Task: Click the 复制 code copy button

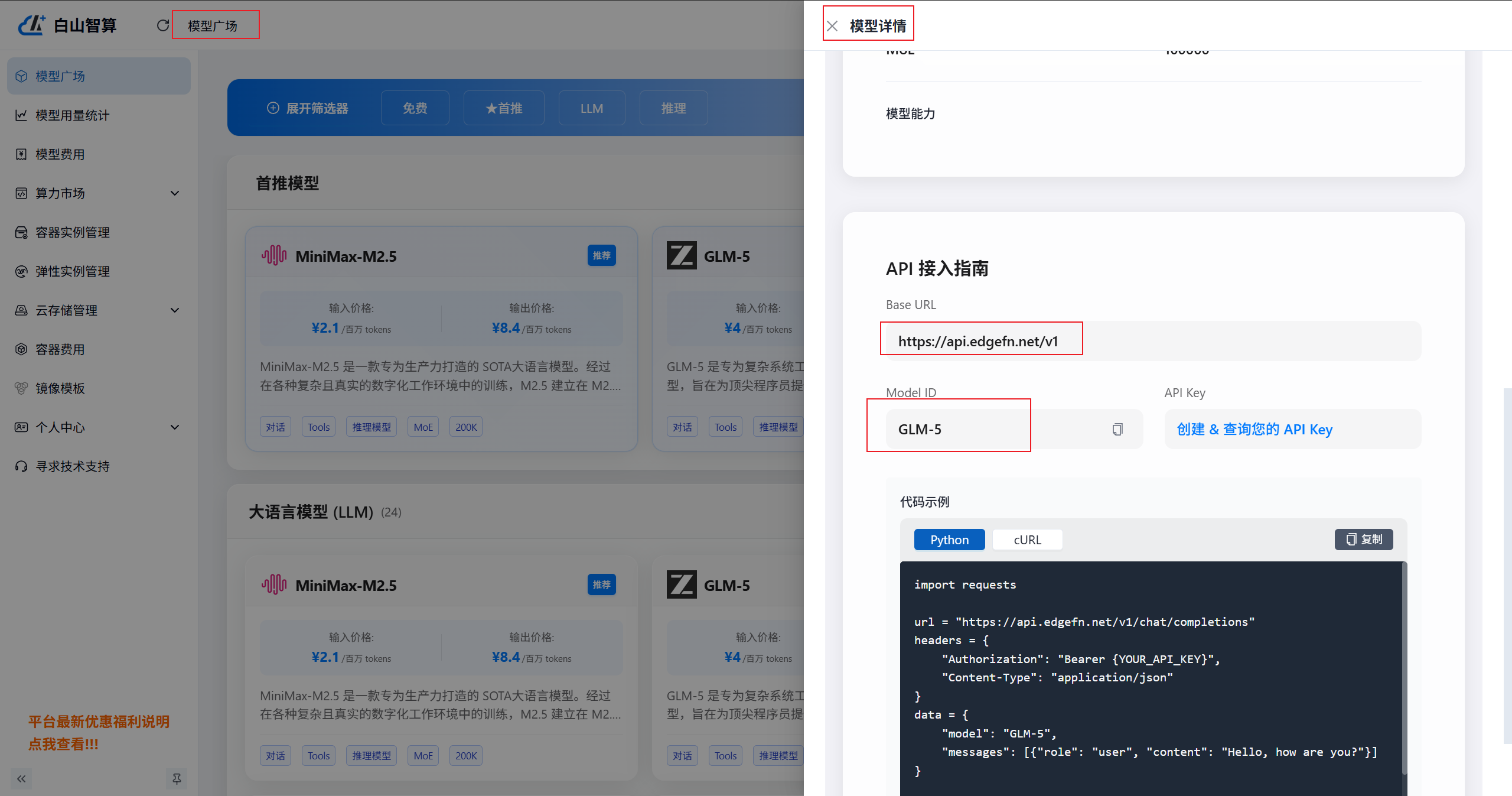Action: point(1364,540)
